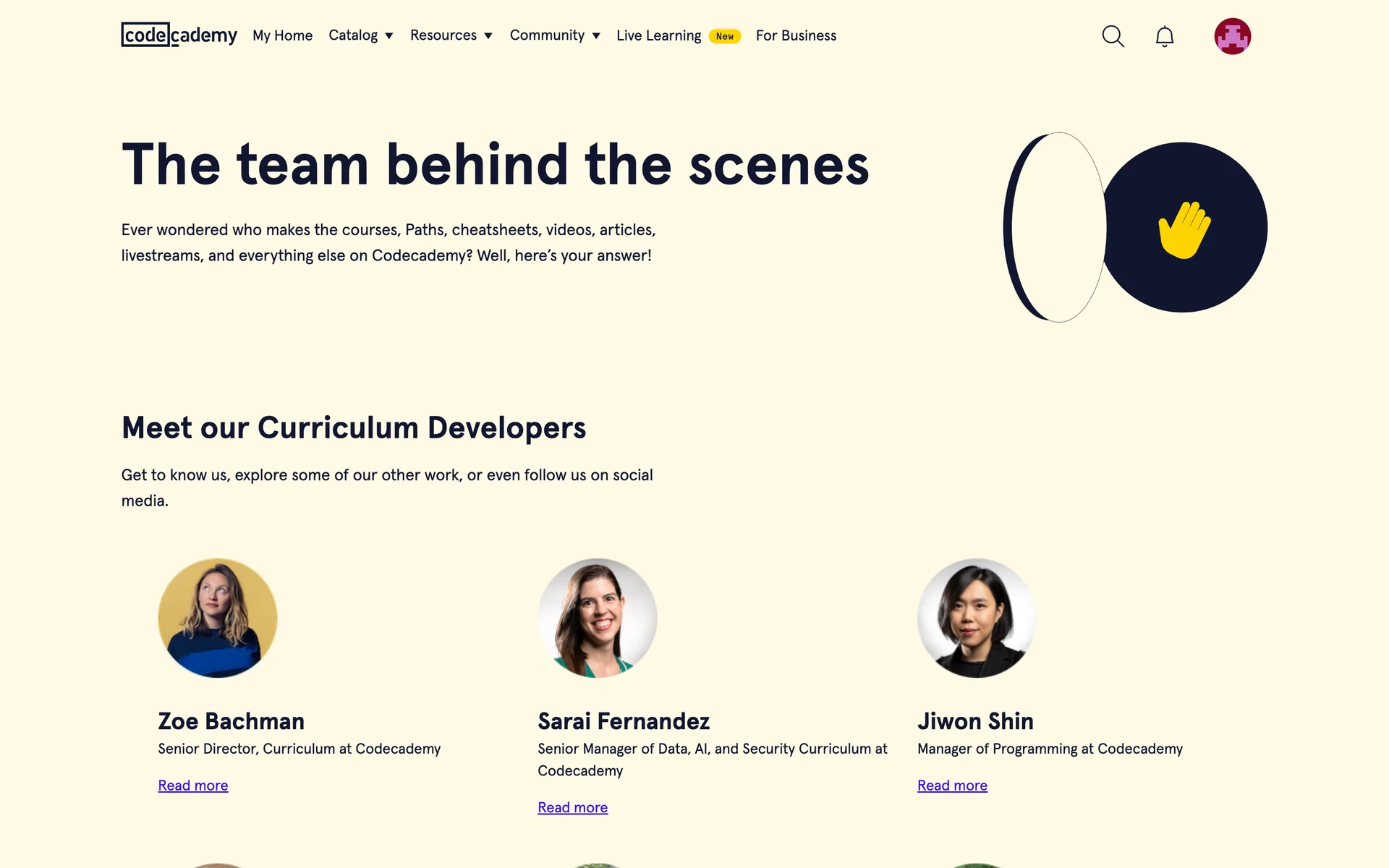The width and height of the screenshot is (1389, 868).
Task: Read more about Jiwon Shin
Action: (952, 786)
